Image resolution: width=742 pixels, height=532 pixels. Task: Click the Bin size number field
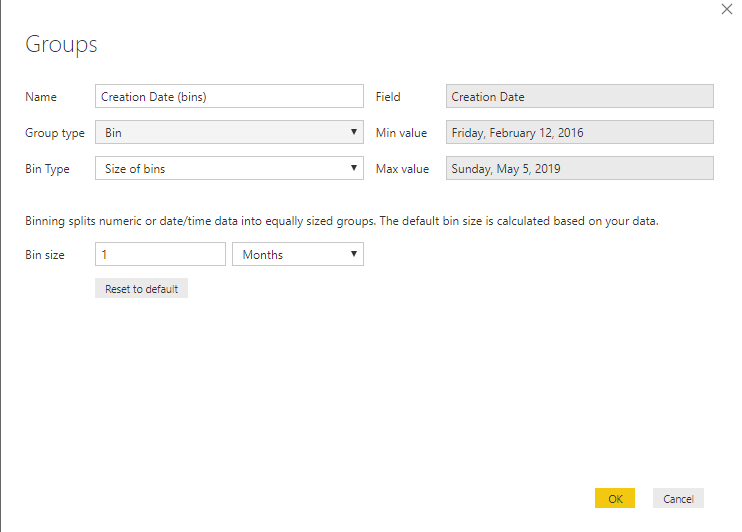coord(160,254)
